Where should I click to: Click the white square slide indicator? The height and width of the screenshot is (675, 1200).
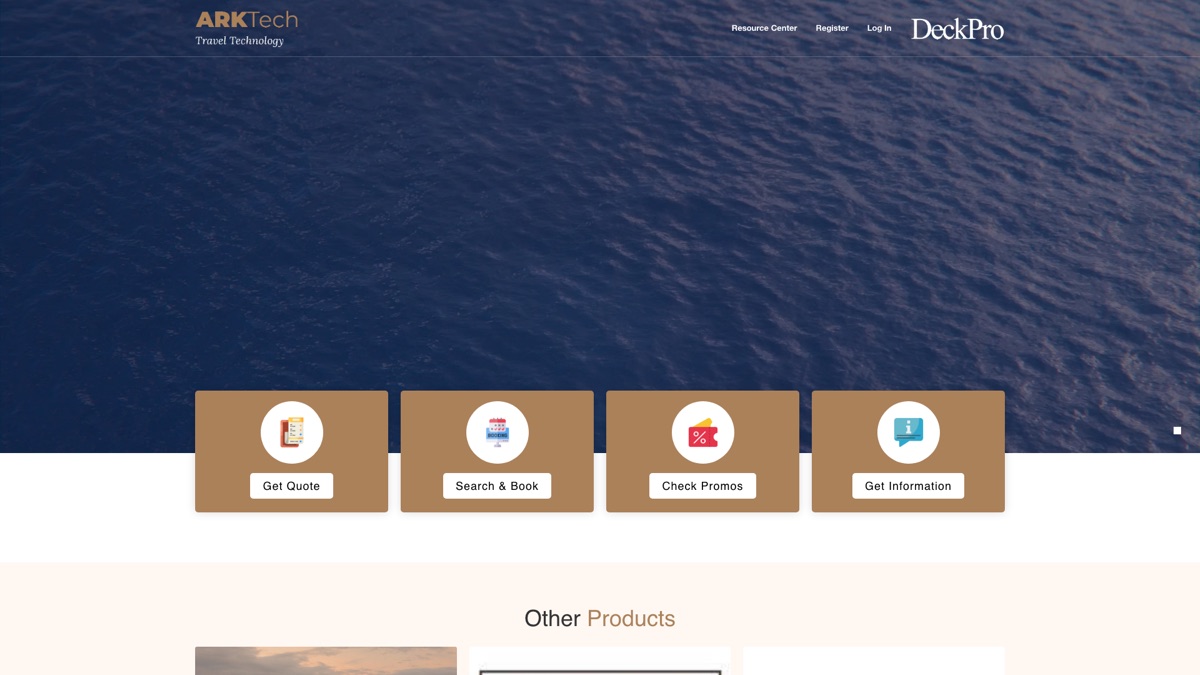click(1177, 431)
